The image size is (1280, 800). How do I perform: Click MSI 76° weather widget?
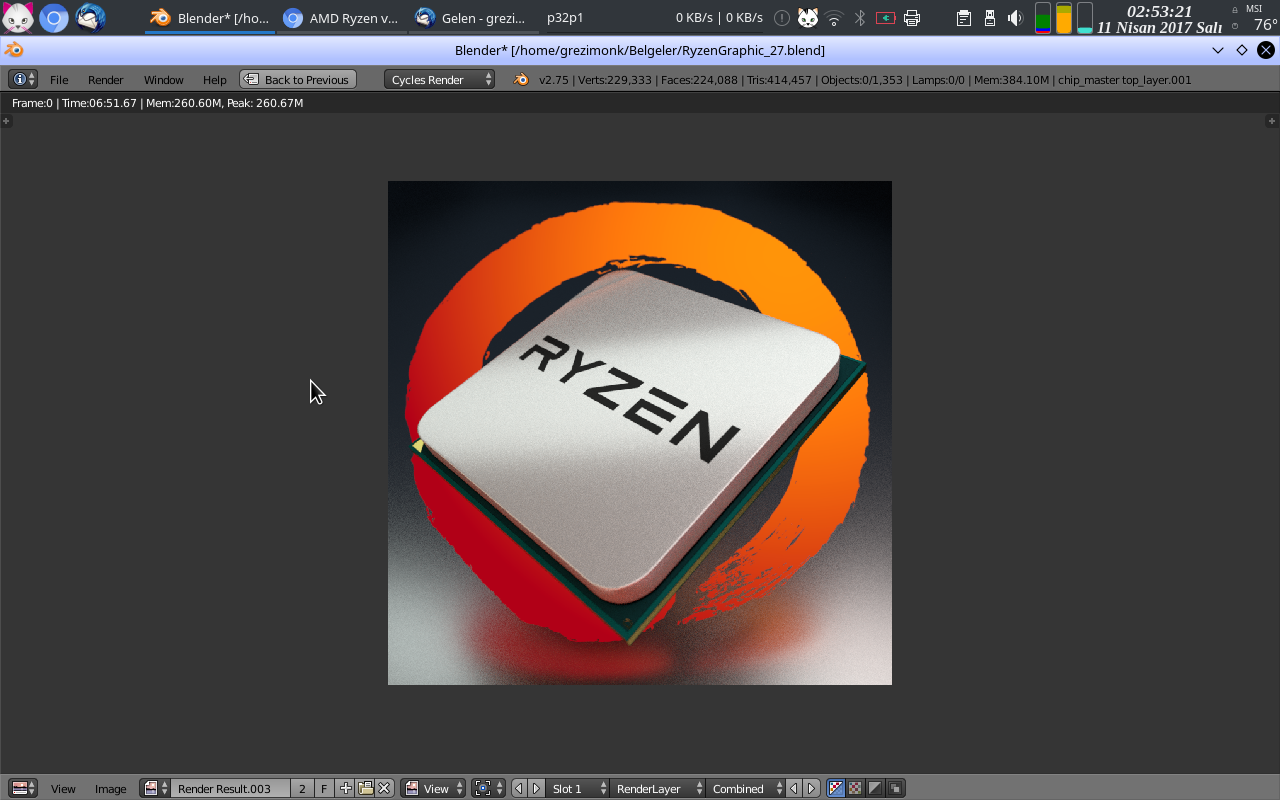[x=1254, y=18]
